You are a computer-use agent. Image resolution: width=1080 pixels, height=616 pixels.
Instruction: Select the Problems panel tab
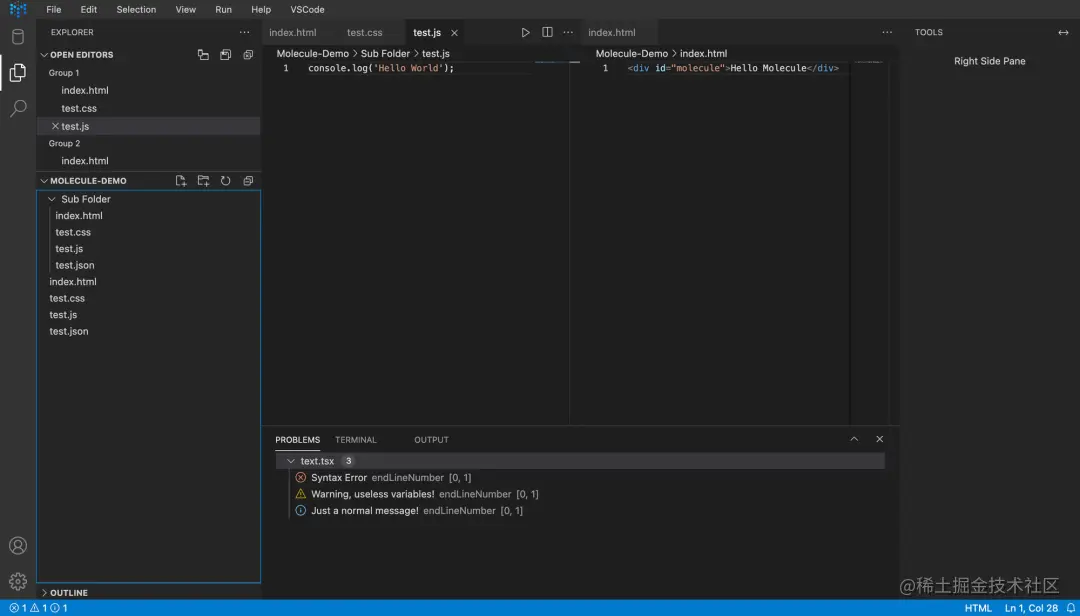(298, 440)
